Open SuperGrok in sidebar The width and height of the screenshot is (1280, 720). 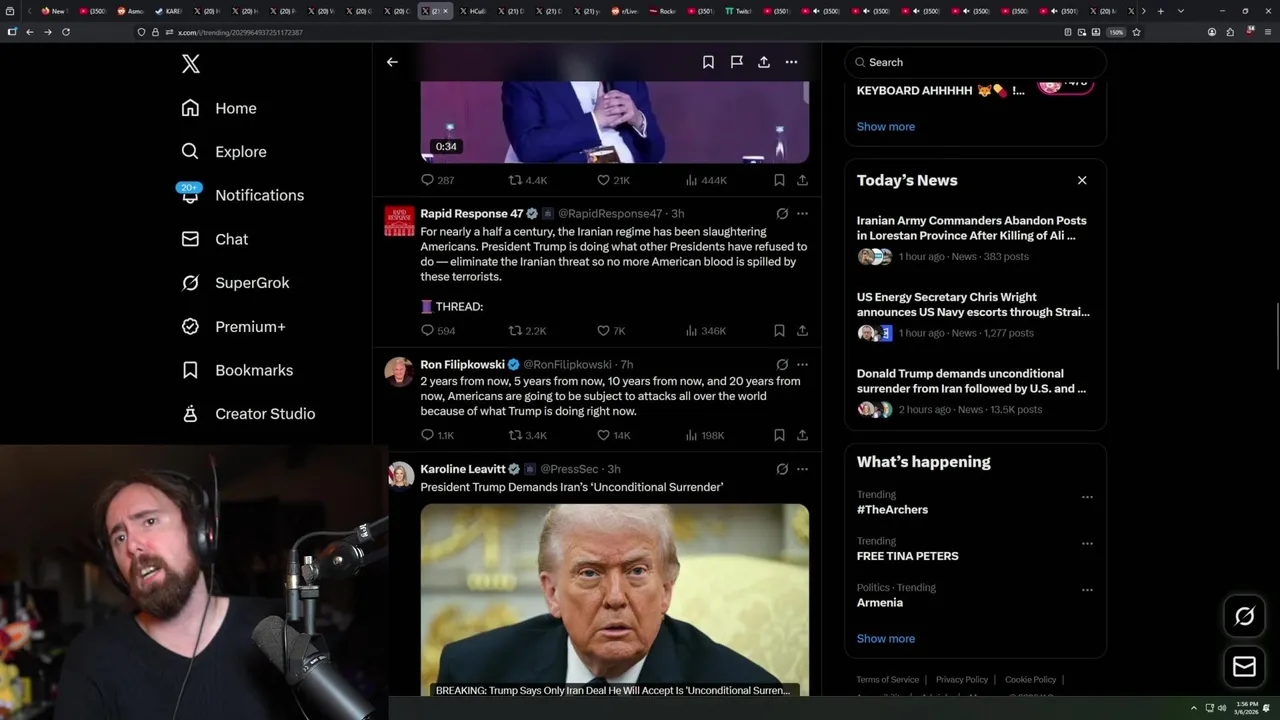coord(235,283)
